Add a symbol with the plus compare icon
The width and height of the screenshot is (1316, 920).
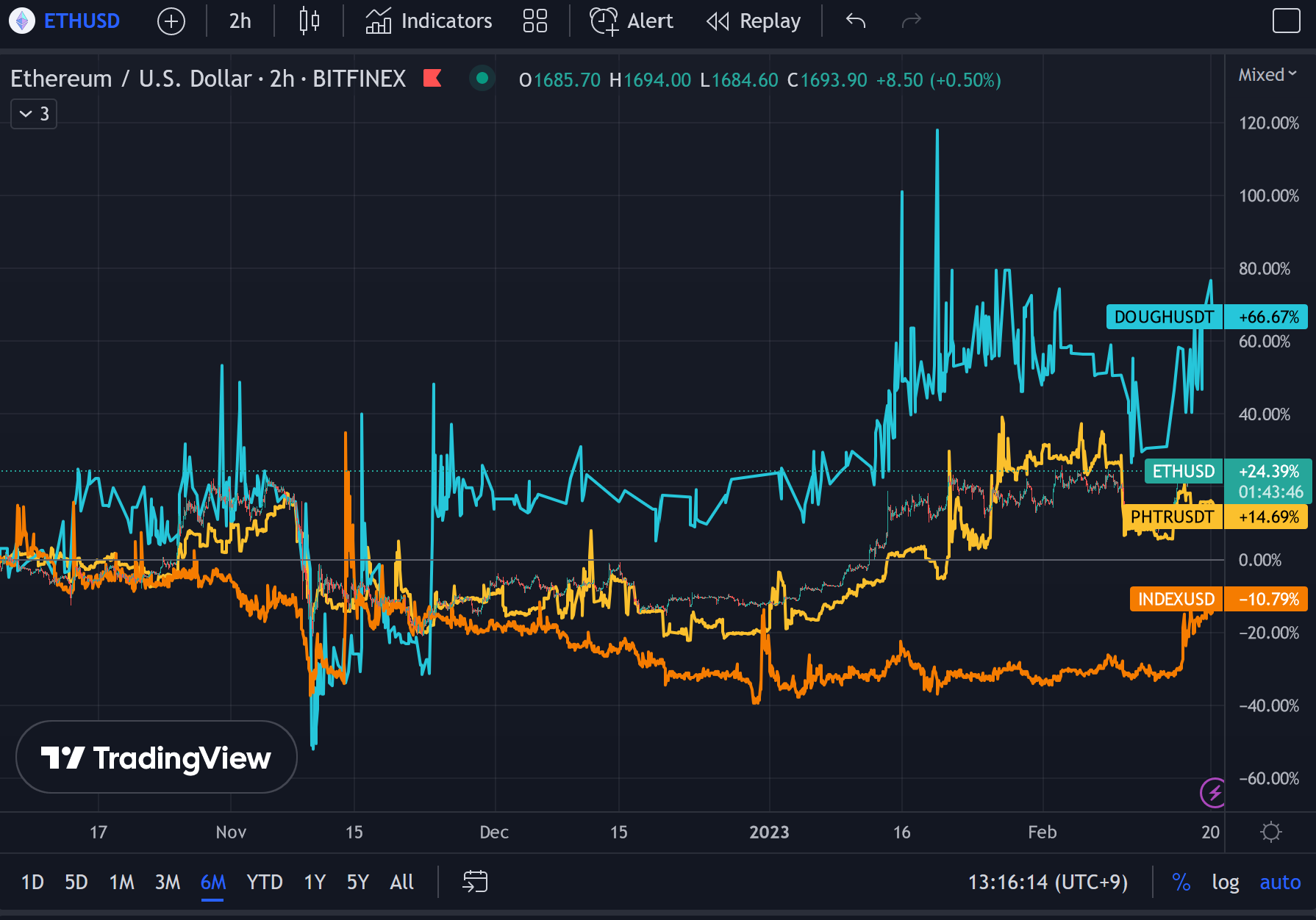pyautogui.click(x=171, y=21)
